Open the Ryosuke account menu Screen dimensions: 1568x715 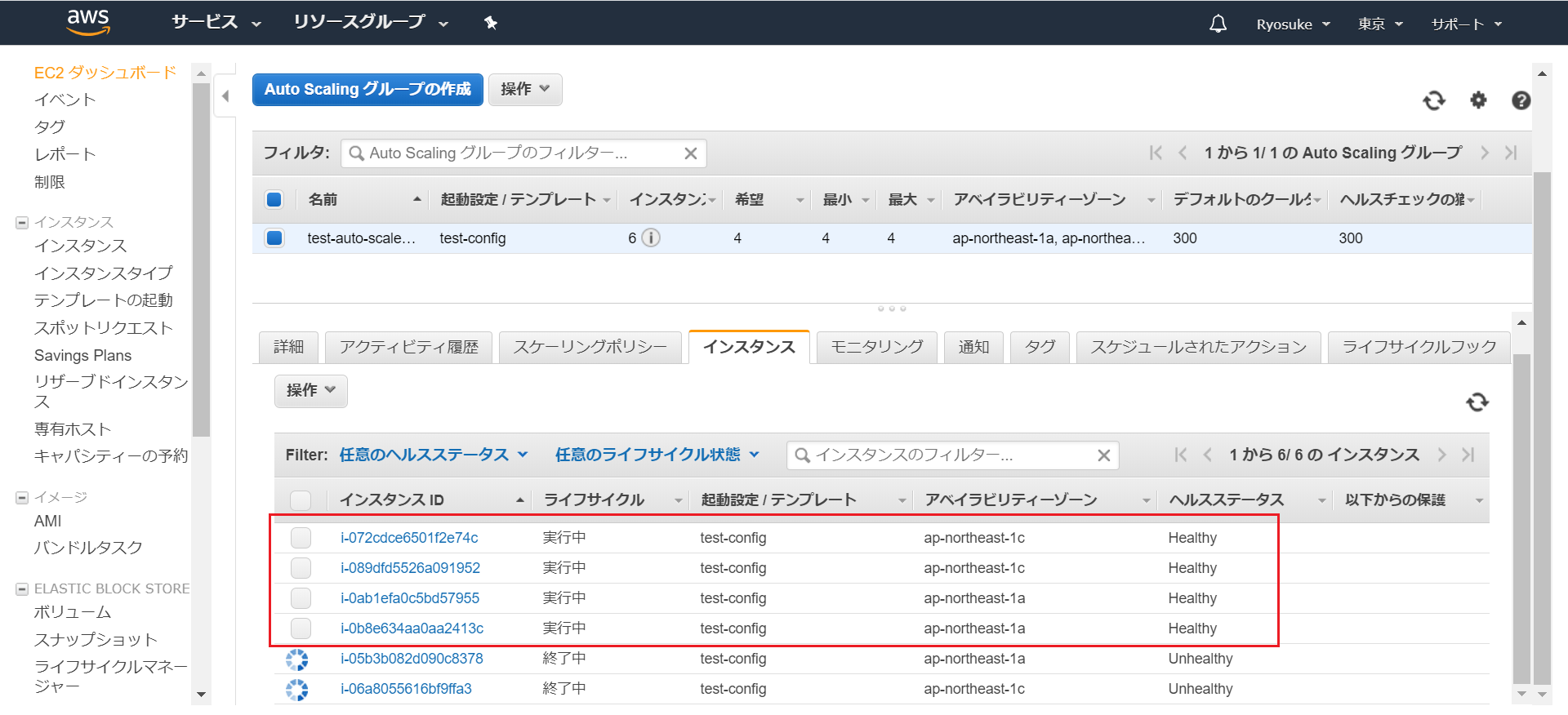click(x=1293, y=24)
